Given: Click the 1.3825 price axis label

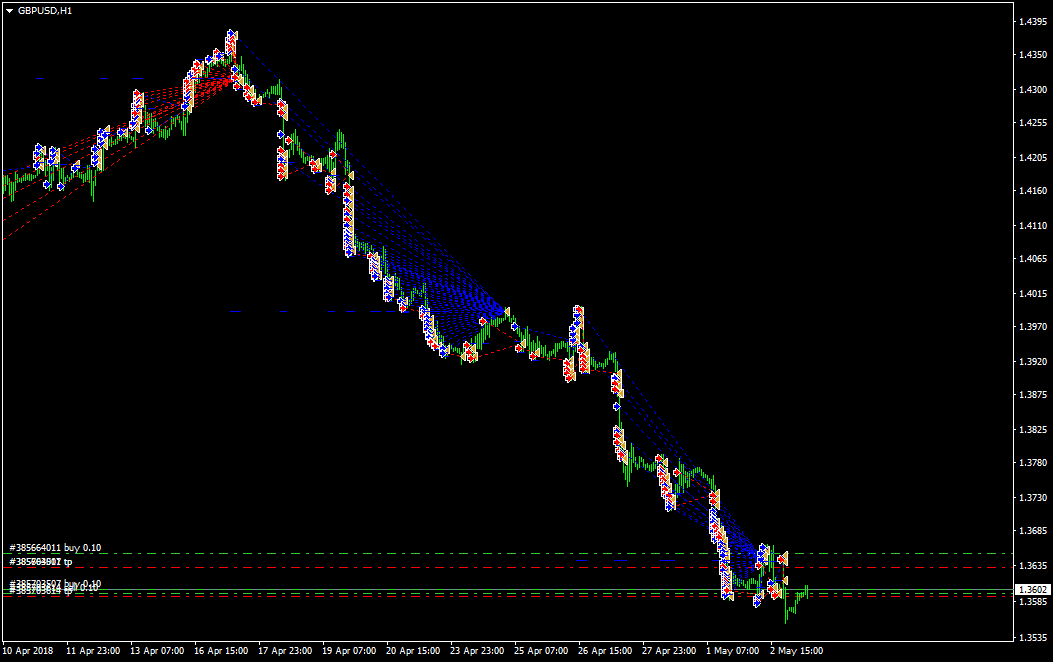Looking at the screenshot, I should tap(1032, 429).
